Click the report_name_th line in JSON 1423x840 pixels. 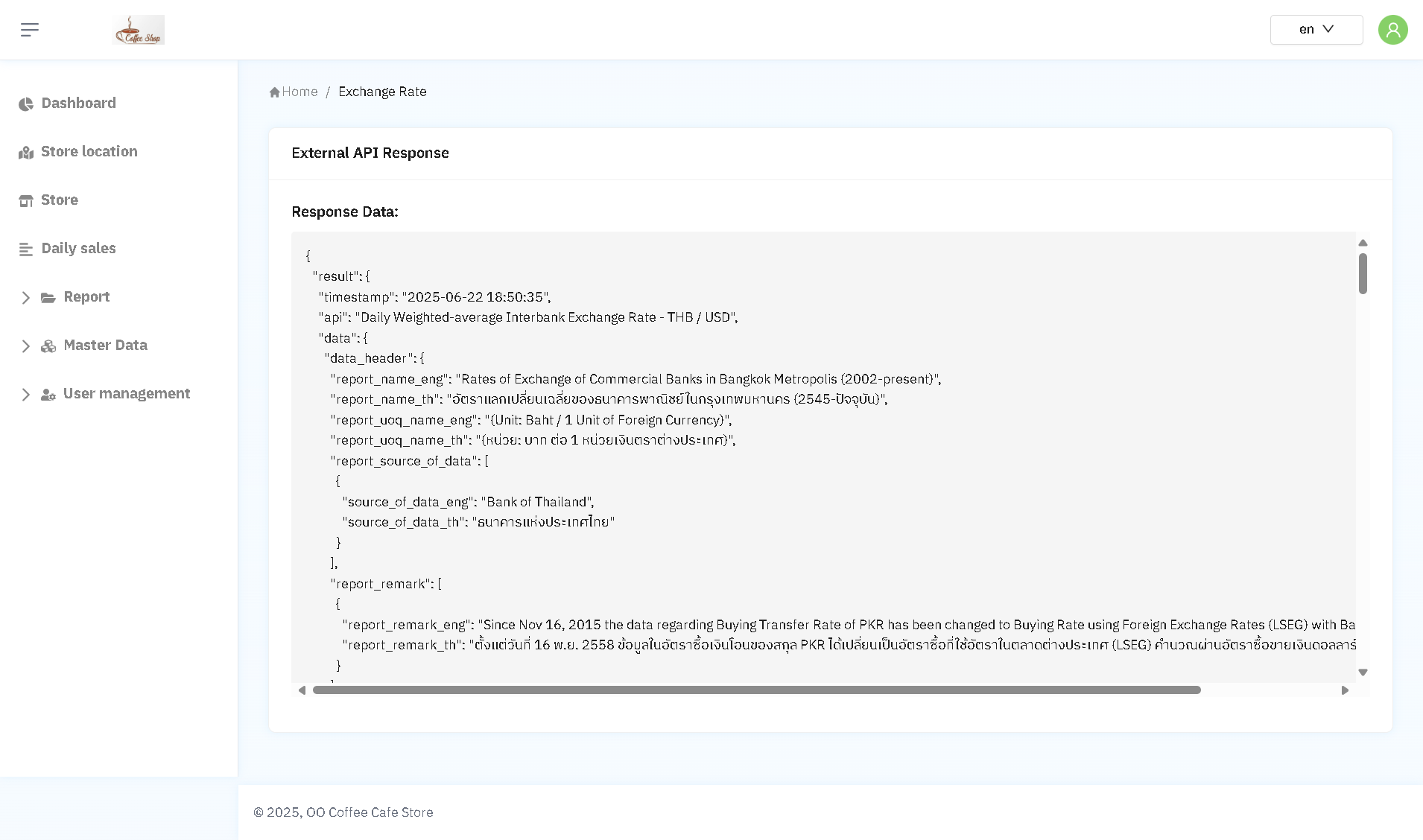click(609, 399)
